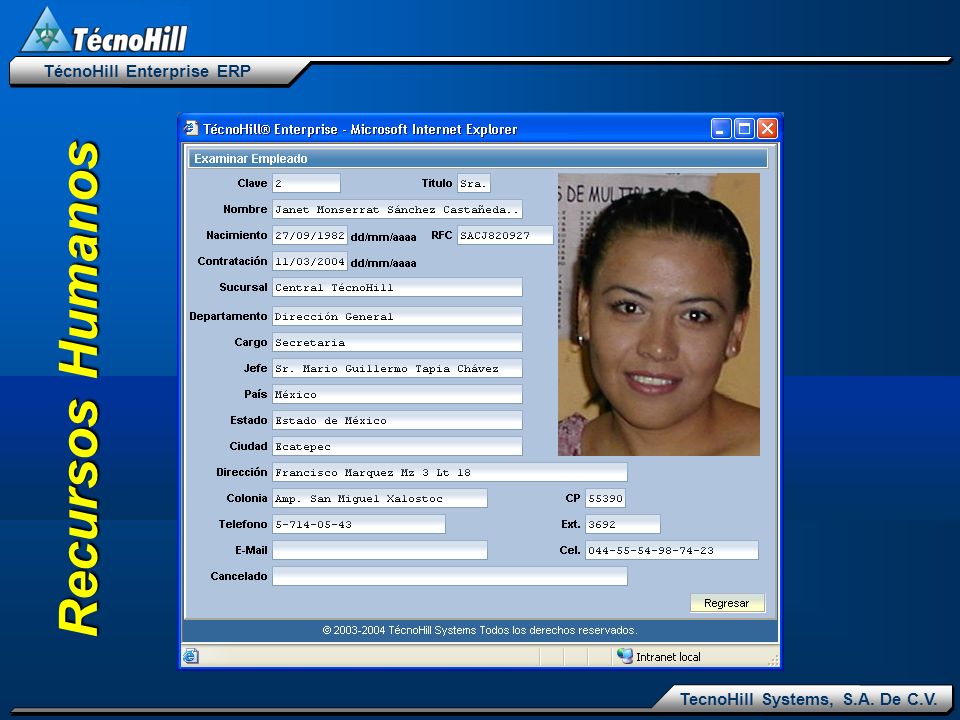
Task: Click the Ciudad field showing Ecatepec
Action: tap(397, 446)
